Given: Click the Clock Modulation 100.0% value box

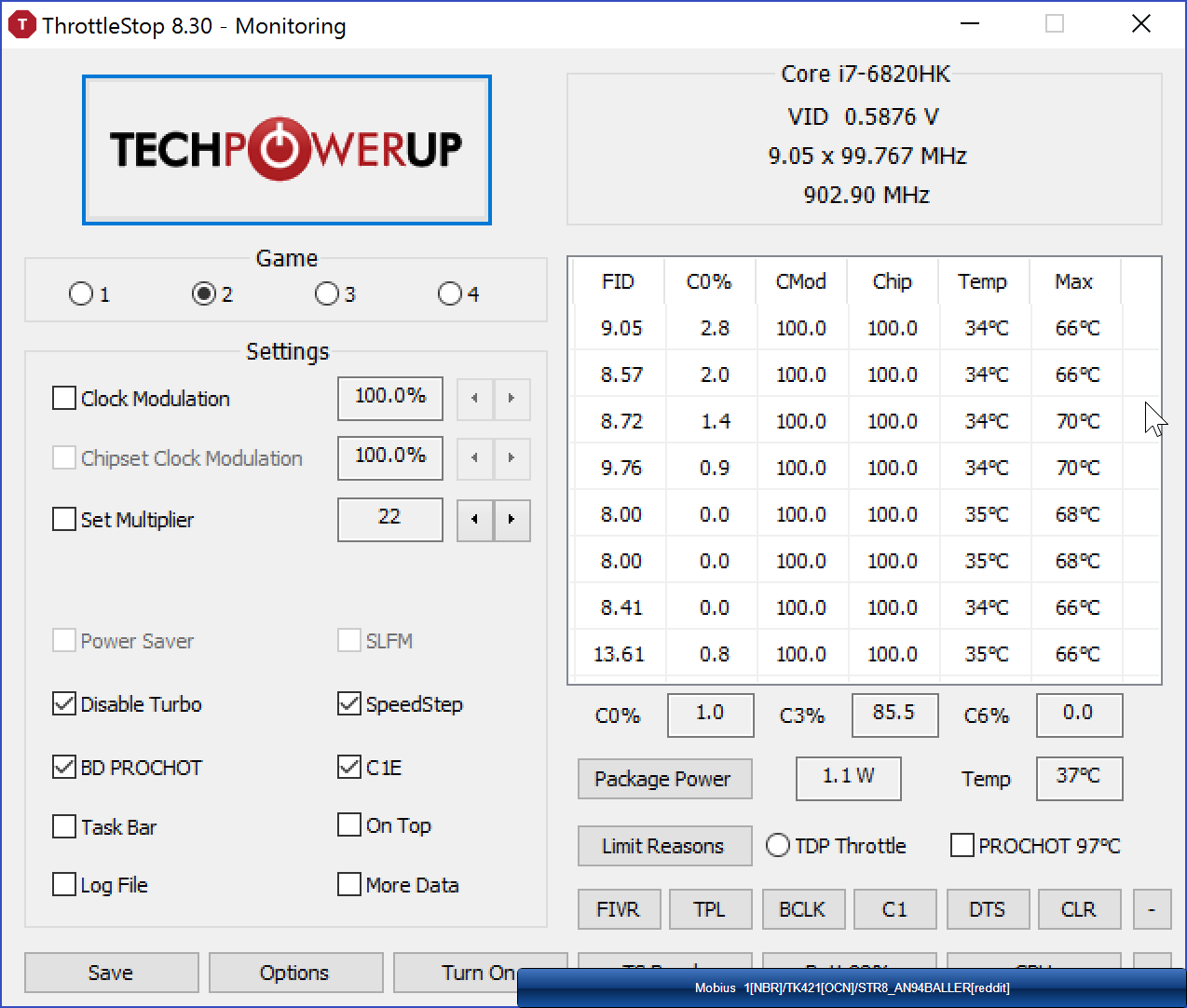Looking at the screenshot, I should (390, 399).
